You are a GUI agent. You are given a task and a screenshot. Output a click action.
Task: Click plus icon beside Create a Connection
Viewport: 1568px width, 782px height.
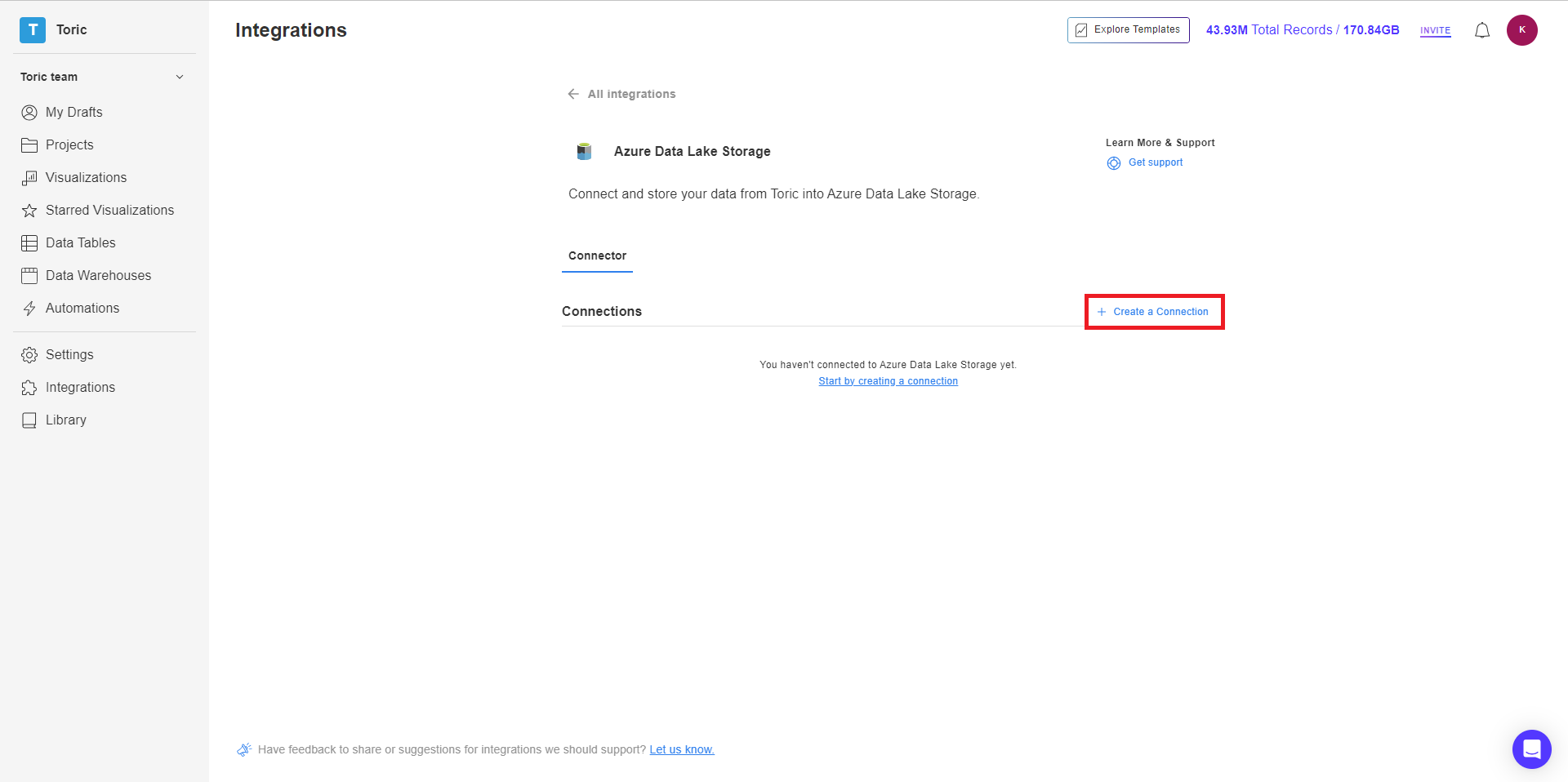tap(1101, 312)
